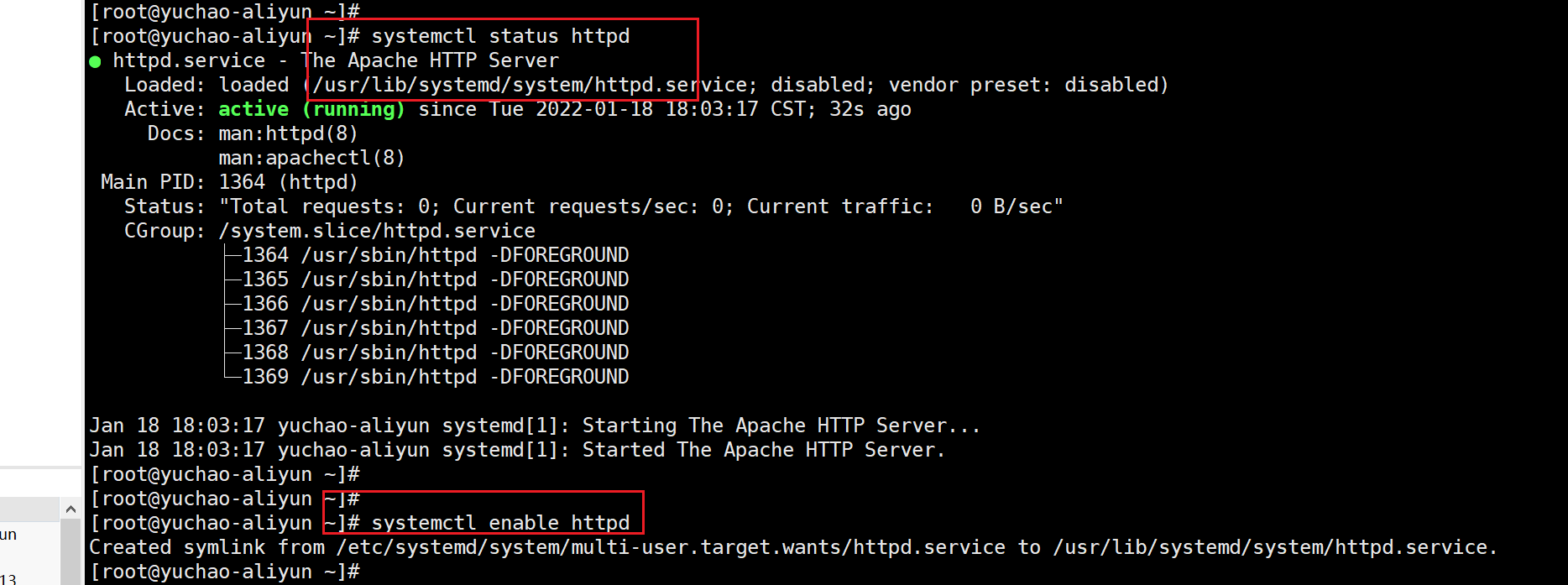Click the /system.slice/httpd.service CGroup path
Image resolution: width=1568 pixels, height=585 pixels.
(x=376, y=231)
